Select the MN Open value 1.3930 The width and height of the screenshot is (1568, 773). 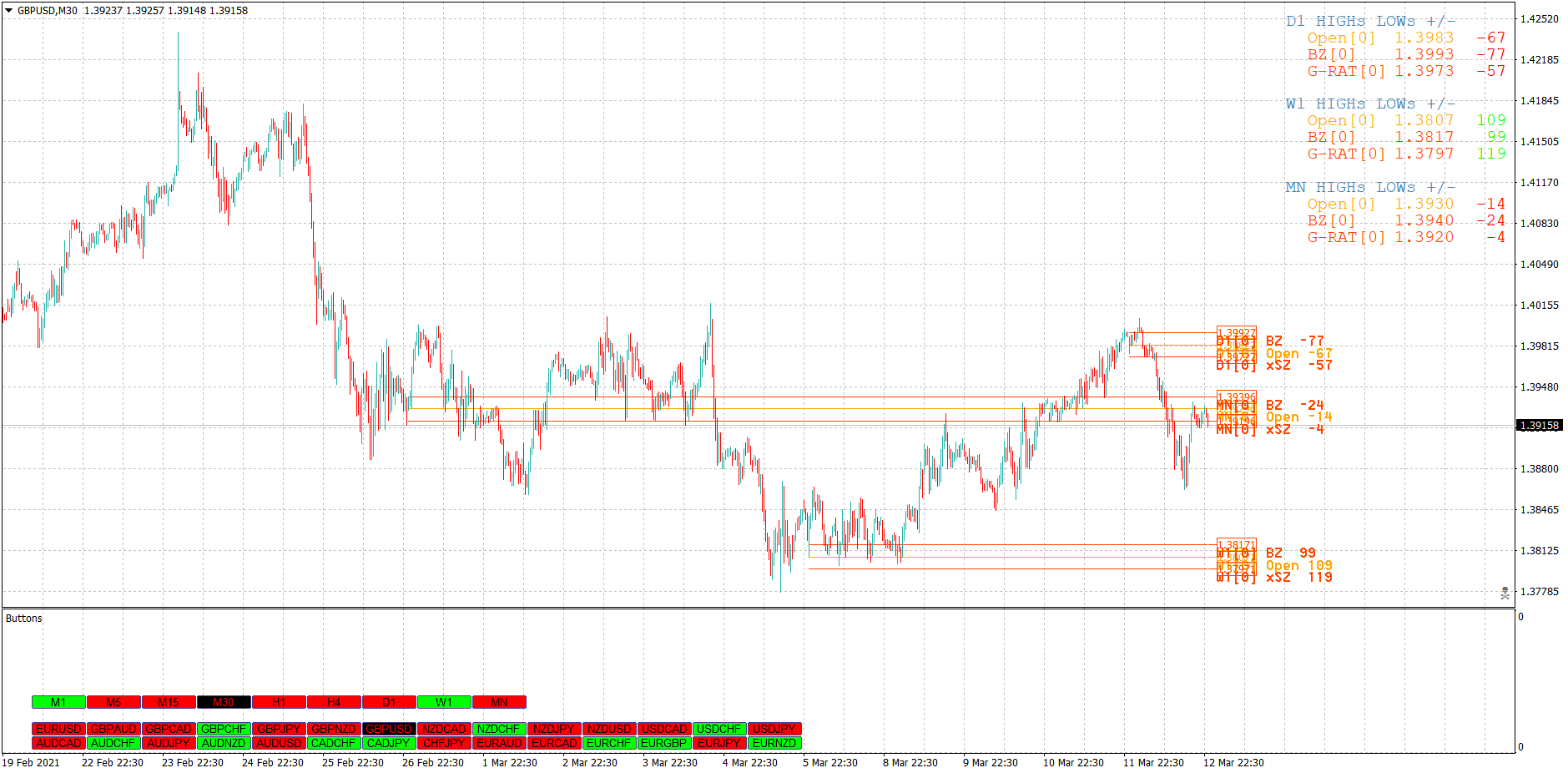click(x=1424, y=205)
